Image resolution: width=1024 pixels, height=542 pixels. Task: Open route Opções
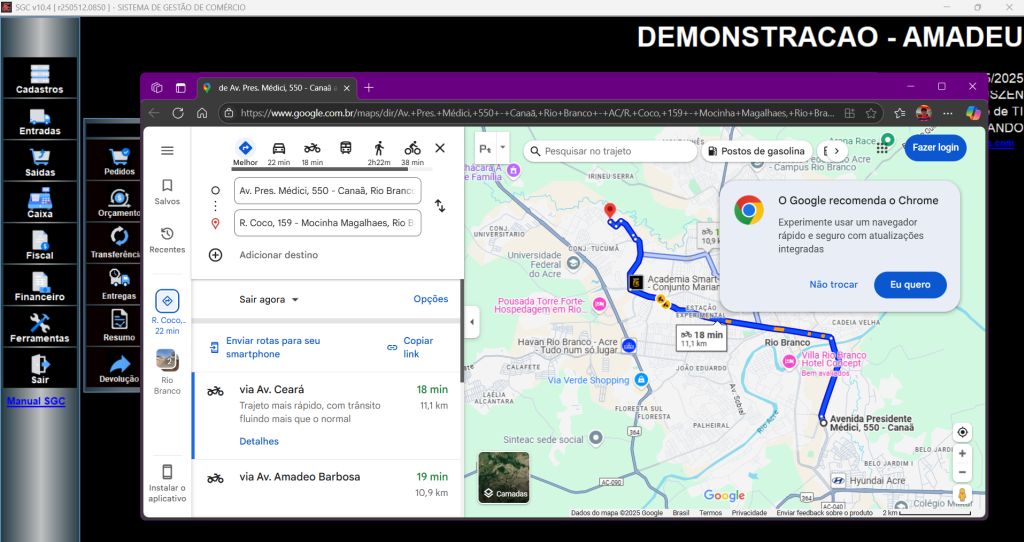[x=431, y=299]
